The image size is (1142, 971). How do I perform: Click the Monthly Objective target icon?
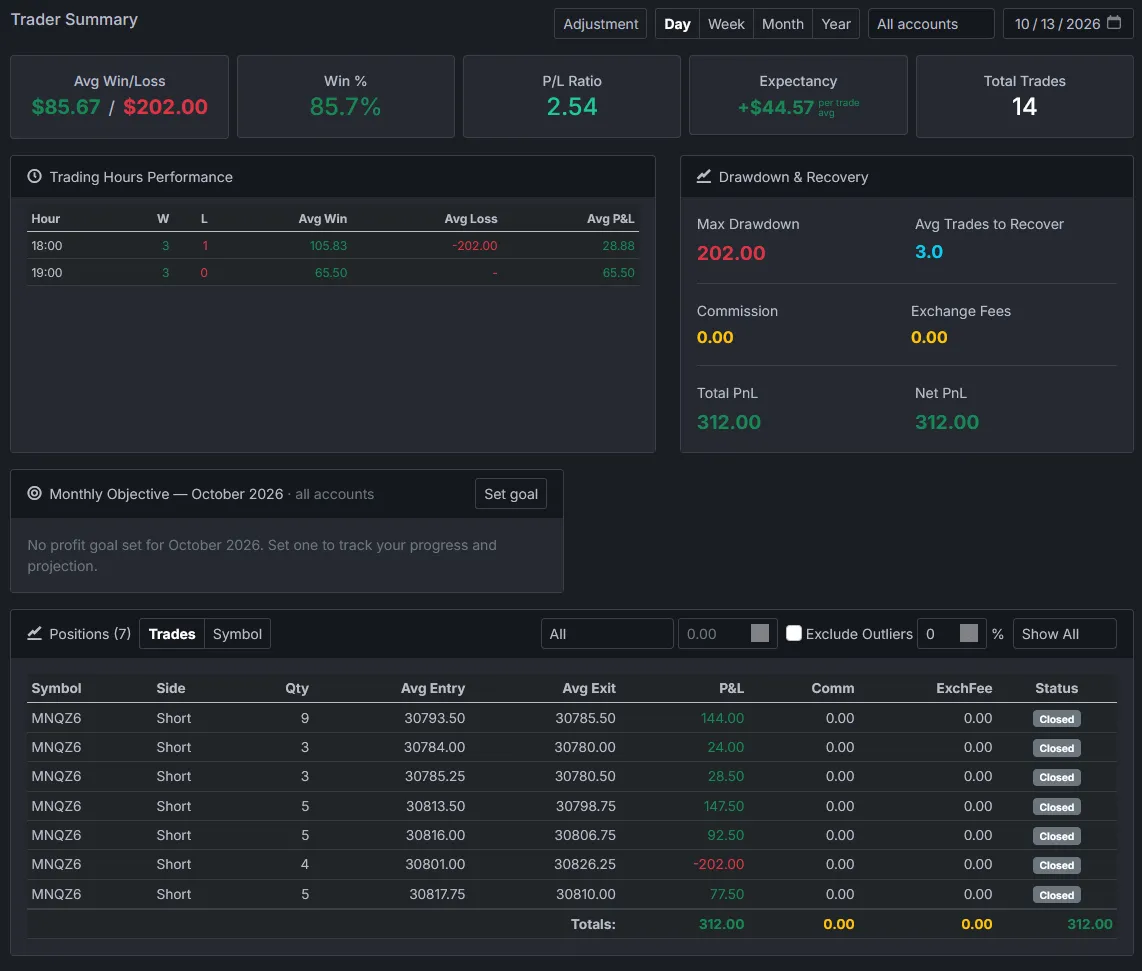tap(34, 493)
